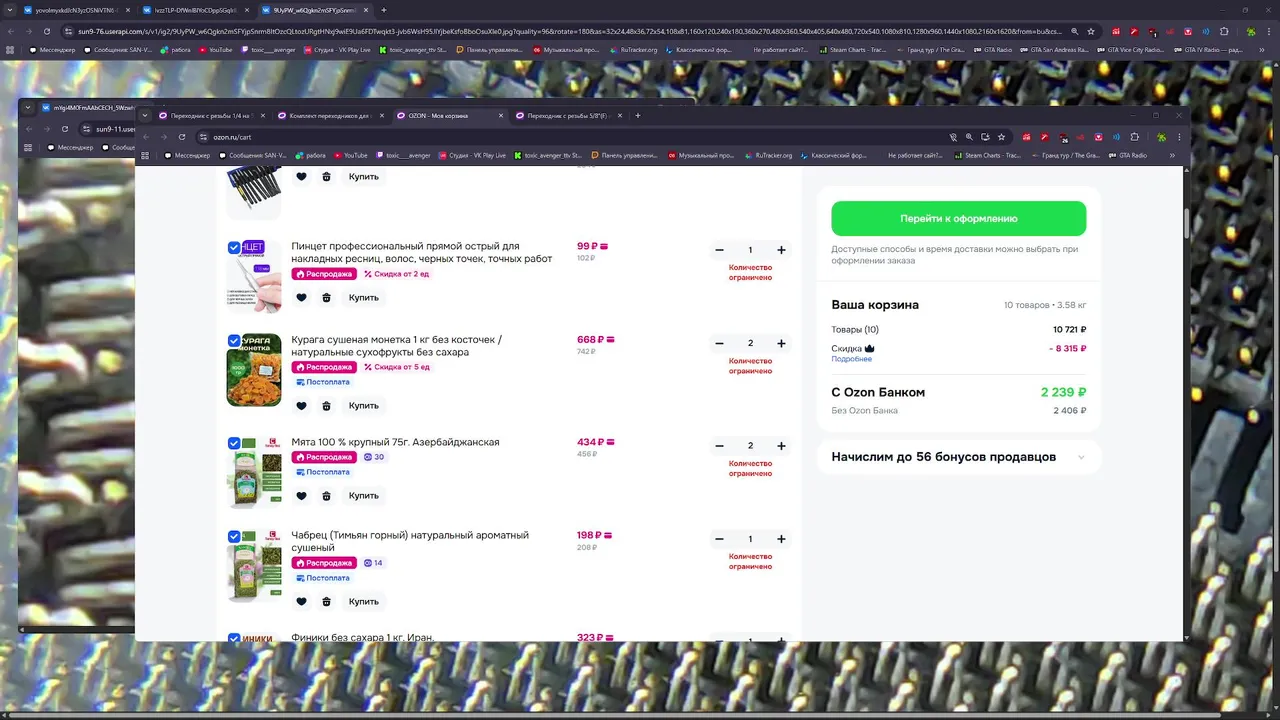
Task: Uncheck the Чабрец (Тимьян горный) checkbox
Action: click(234, 536)
